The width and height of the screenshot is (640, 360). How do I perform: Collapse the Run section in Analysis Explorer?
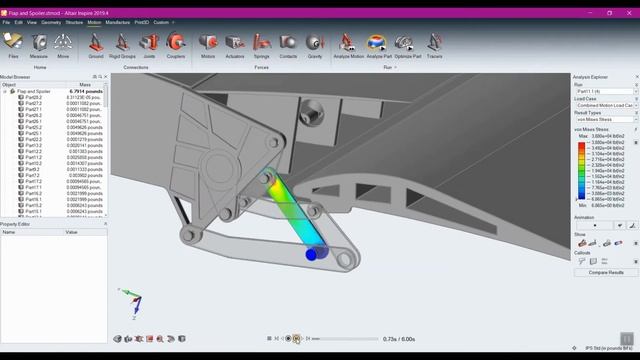point(636,85)
